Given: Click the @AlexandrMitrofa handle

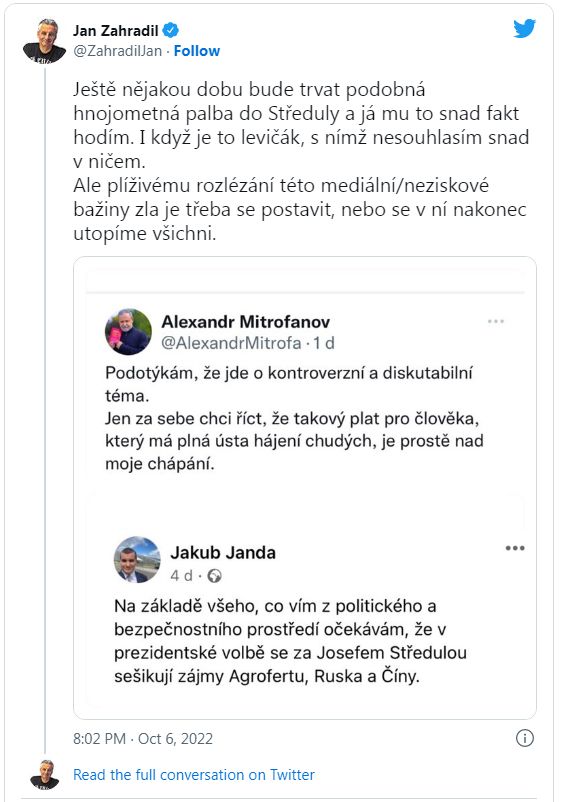Looking at the screenshot, I should click(x=231, y=343).
